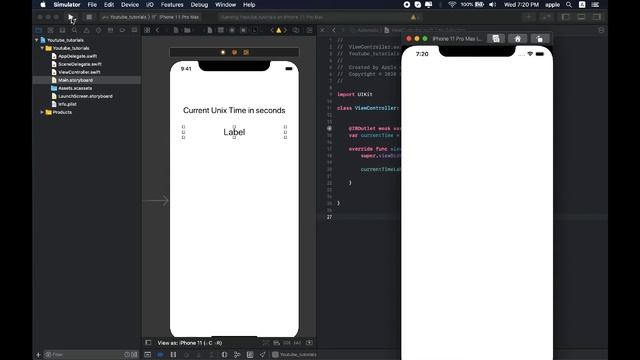This screenshot has width=640, height=360.
Task: Open the Debug menu
Action: pos(199,5)
